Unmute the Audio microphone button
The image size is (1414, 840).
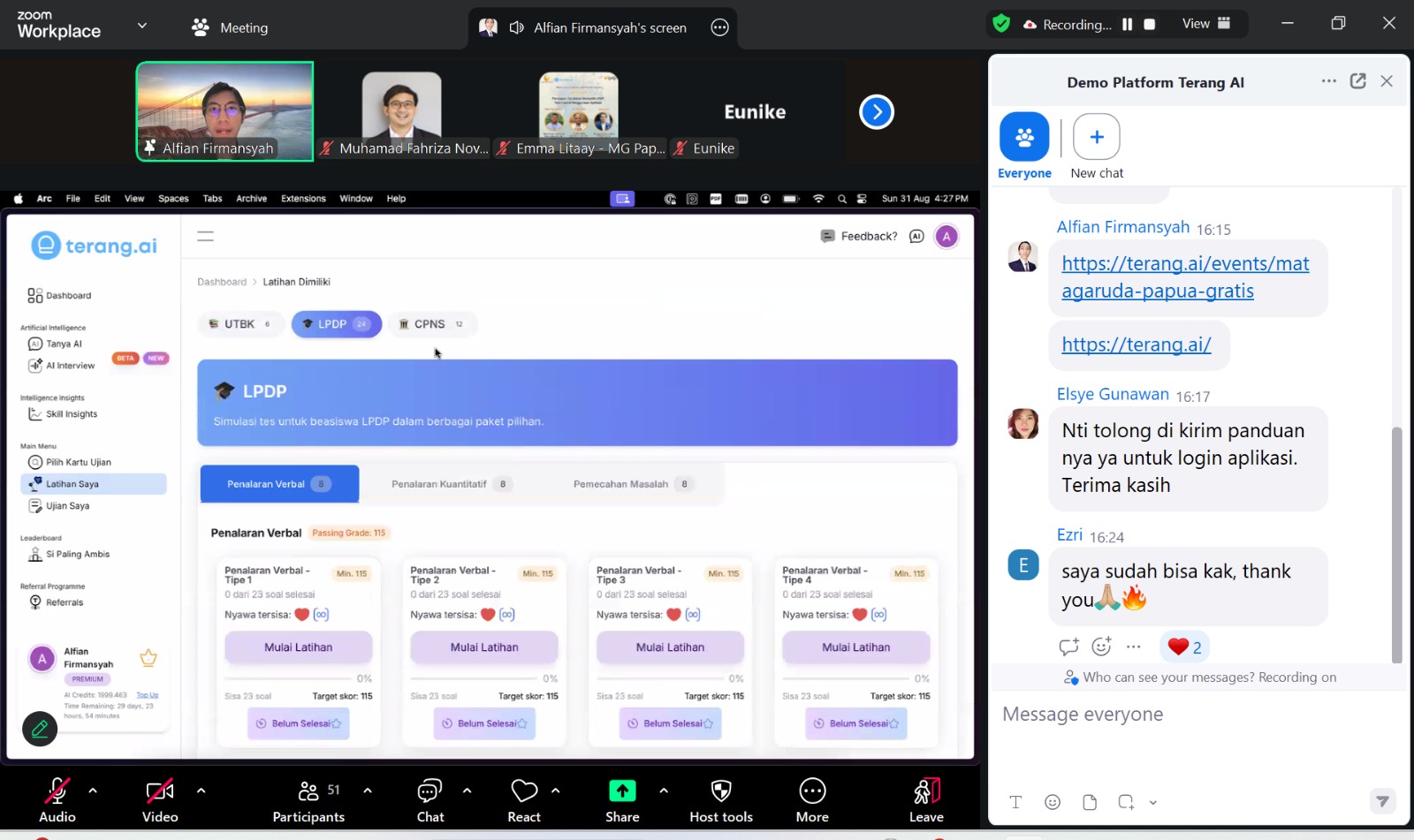pyautogui.click(x=57, y=791)
